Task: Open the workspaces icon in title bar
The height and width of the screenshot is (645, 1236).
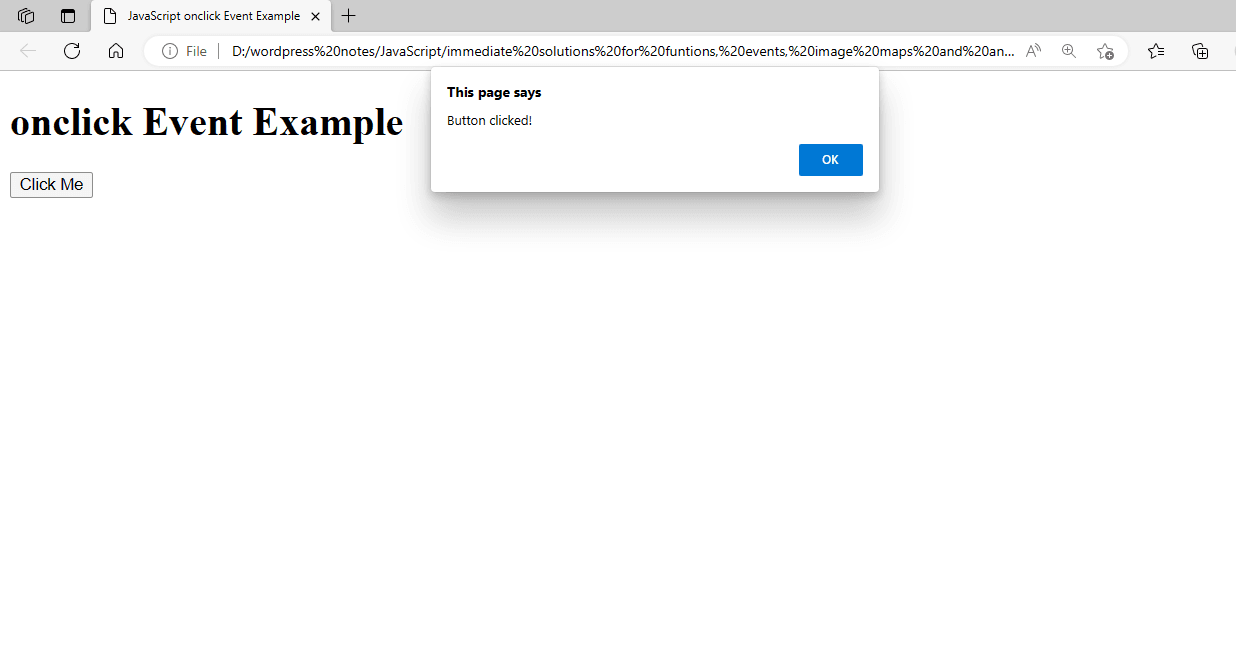Action: pos(27,16)
